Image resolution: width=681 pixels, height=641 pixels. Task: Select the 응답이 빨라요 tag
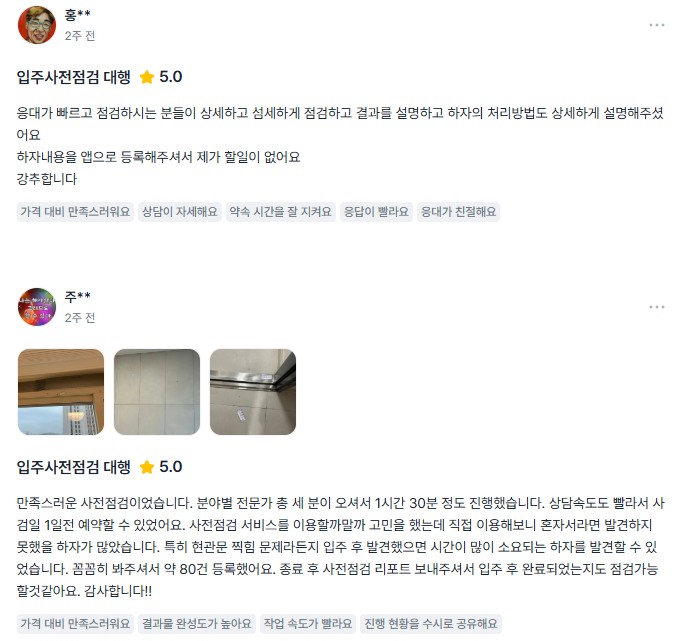(x=376, y=212)
